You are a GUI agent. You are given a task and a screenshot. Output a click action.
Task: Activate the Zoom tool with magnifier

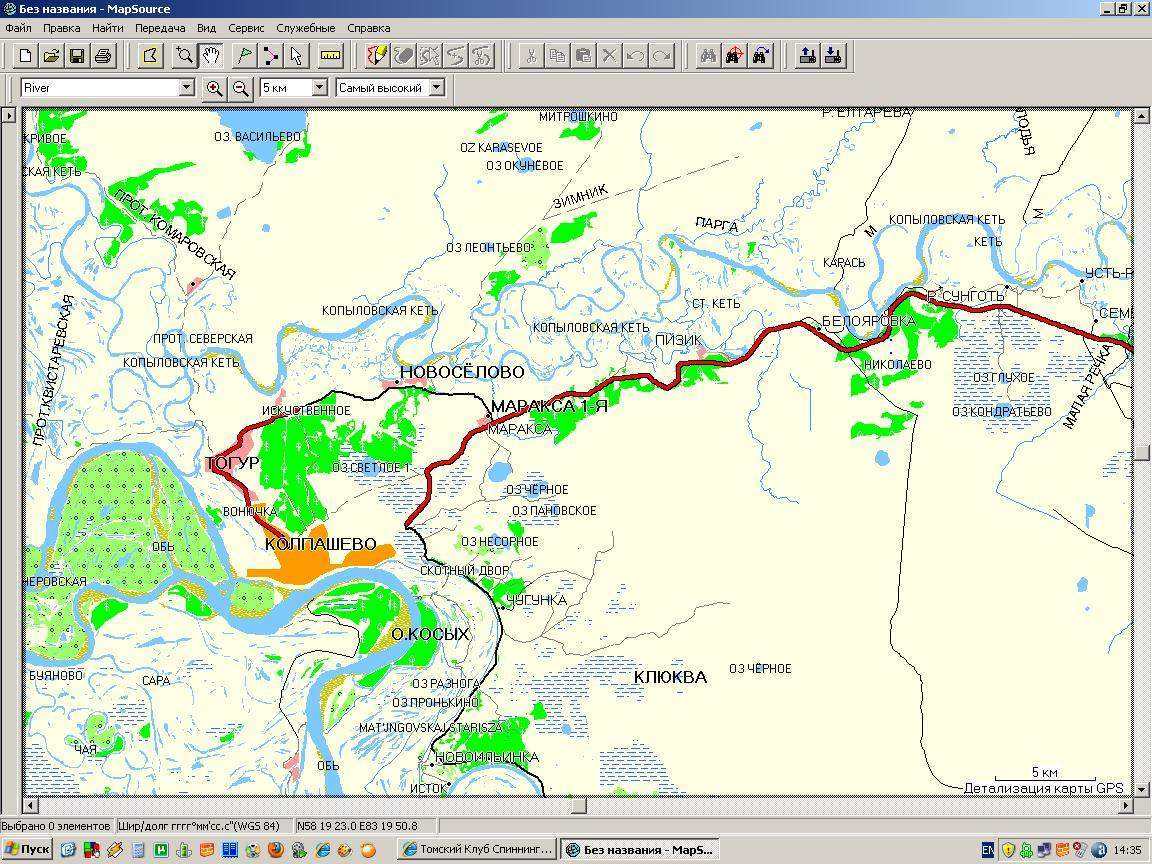click(x=184, y=56)
